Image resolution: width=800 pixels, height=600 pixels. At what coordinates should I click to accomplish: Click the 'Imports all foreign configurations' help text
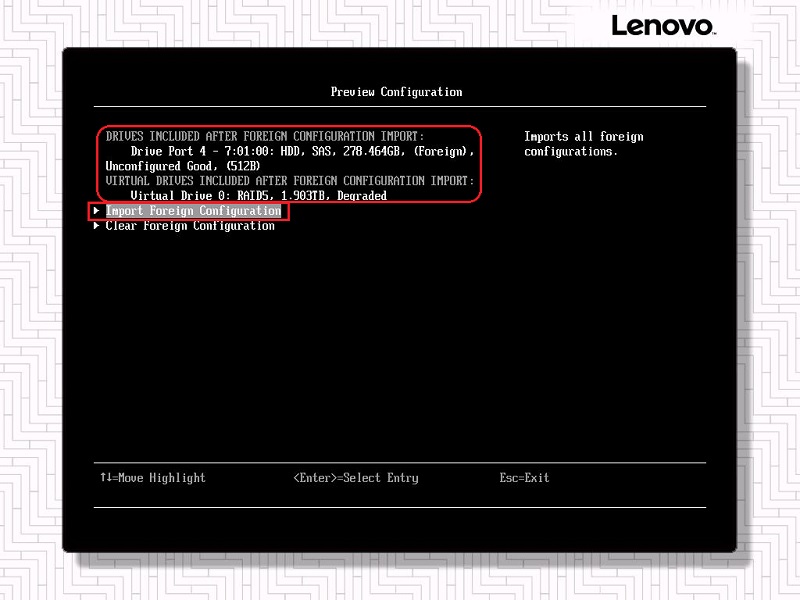[x=583, y=144]
